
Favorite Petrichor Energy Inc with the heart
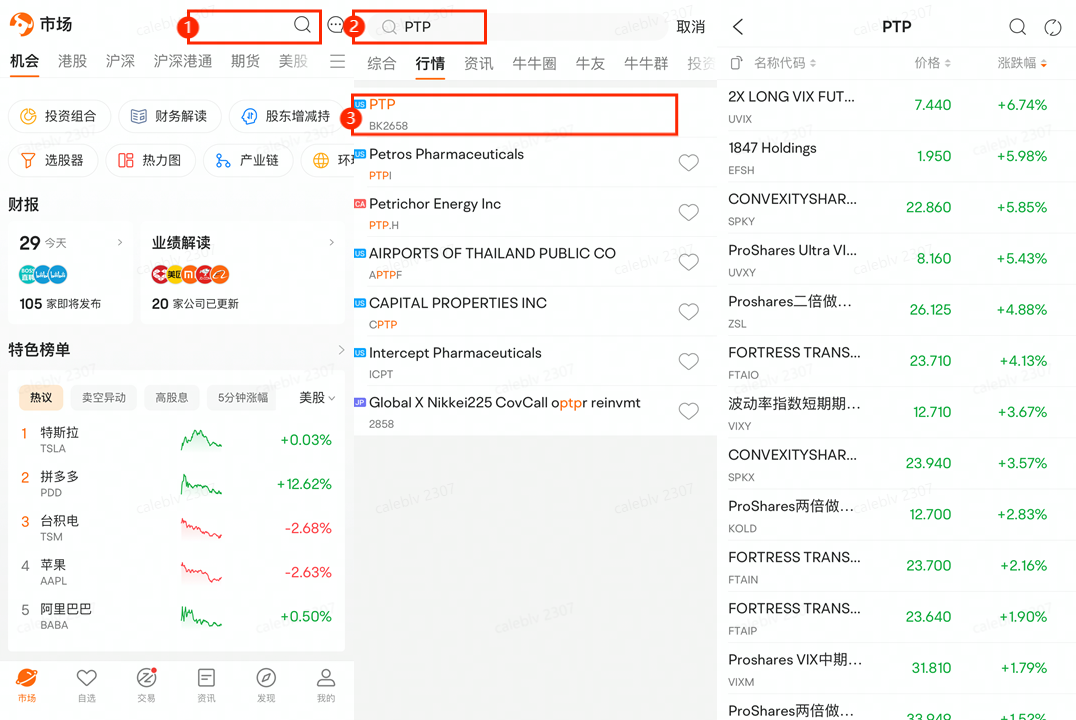pyautogui.click(x=688, y=212)
